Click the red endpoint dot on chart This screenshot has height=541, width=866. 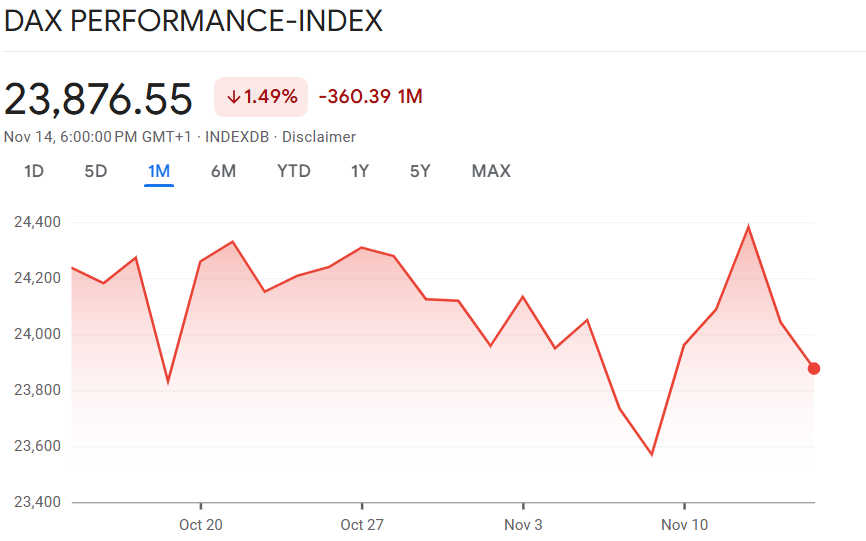click(x=814, y=368)
